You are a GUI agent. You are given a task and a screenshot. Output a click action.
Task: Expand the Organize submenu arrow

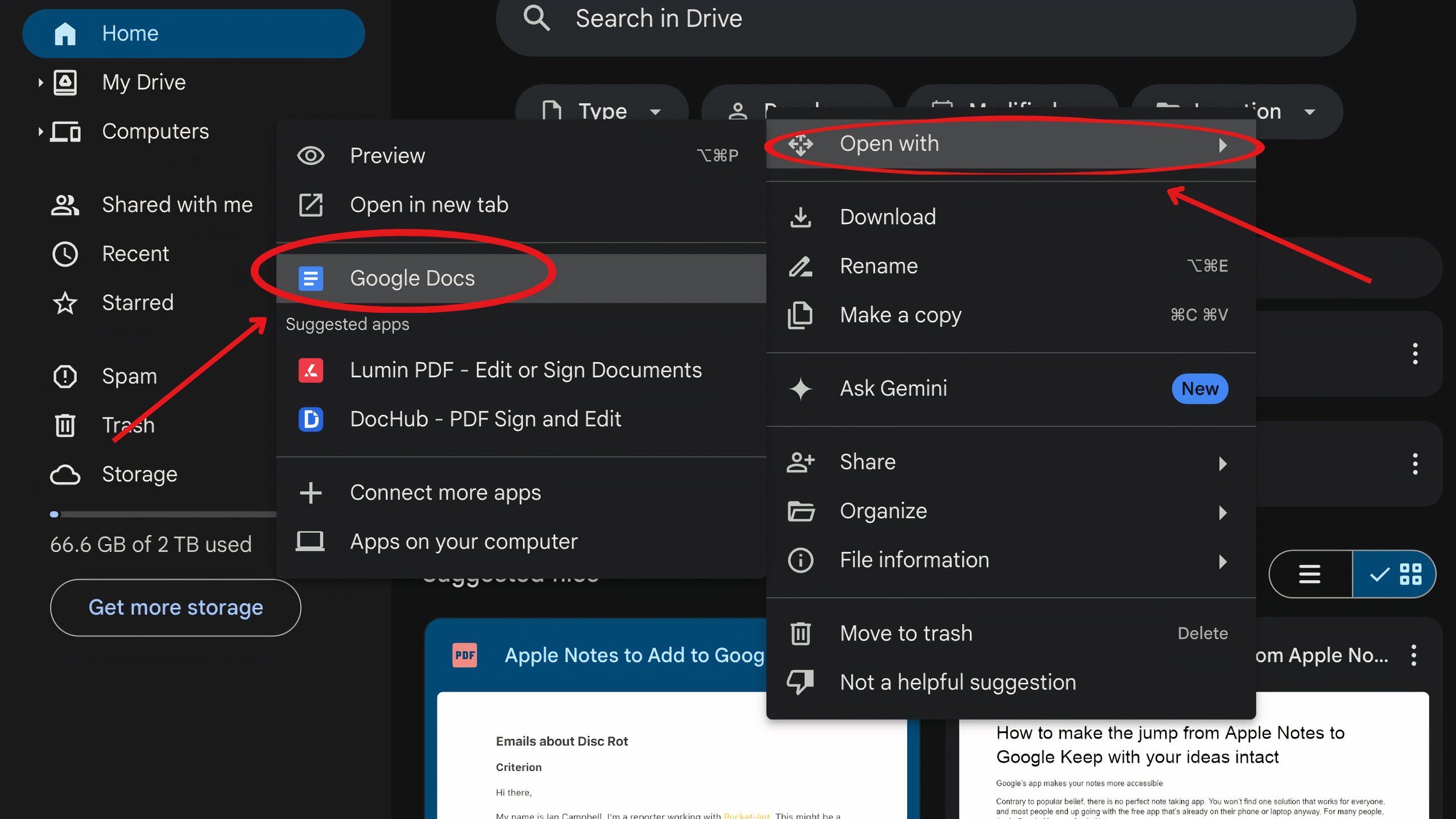[1223, 512]
